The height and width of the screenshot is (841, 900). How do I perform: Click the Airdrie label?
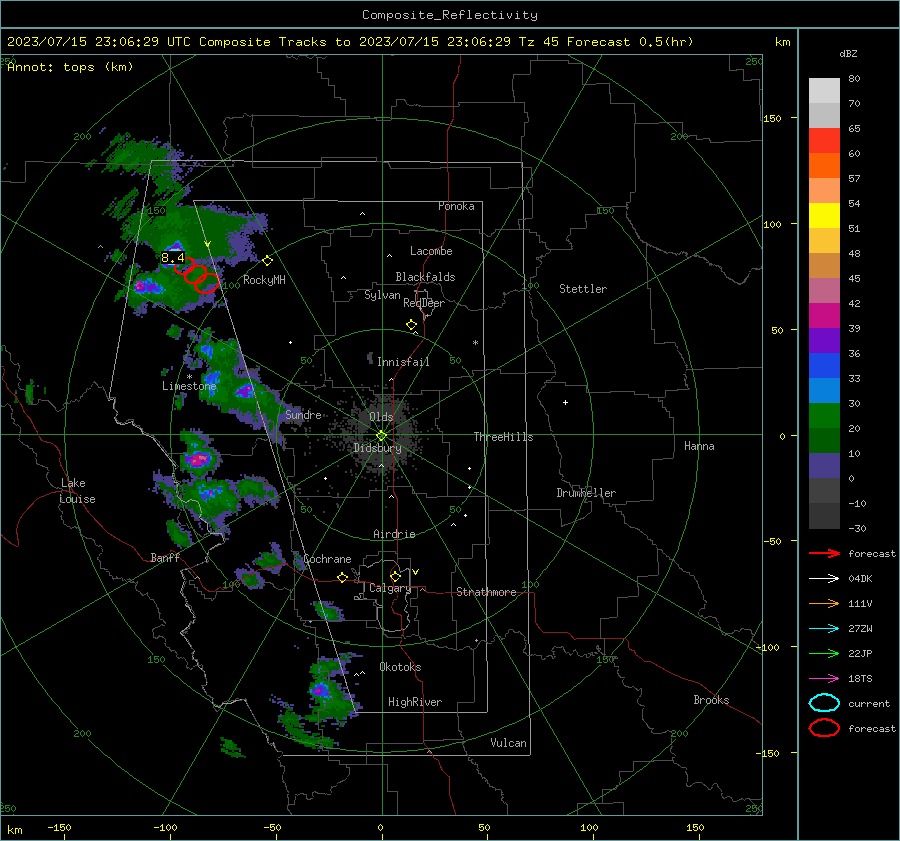tap(394, 534)
